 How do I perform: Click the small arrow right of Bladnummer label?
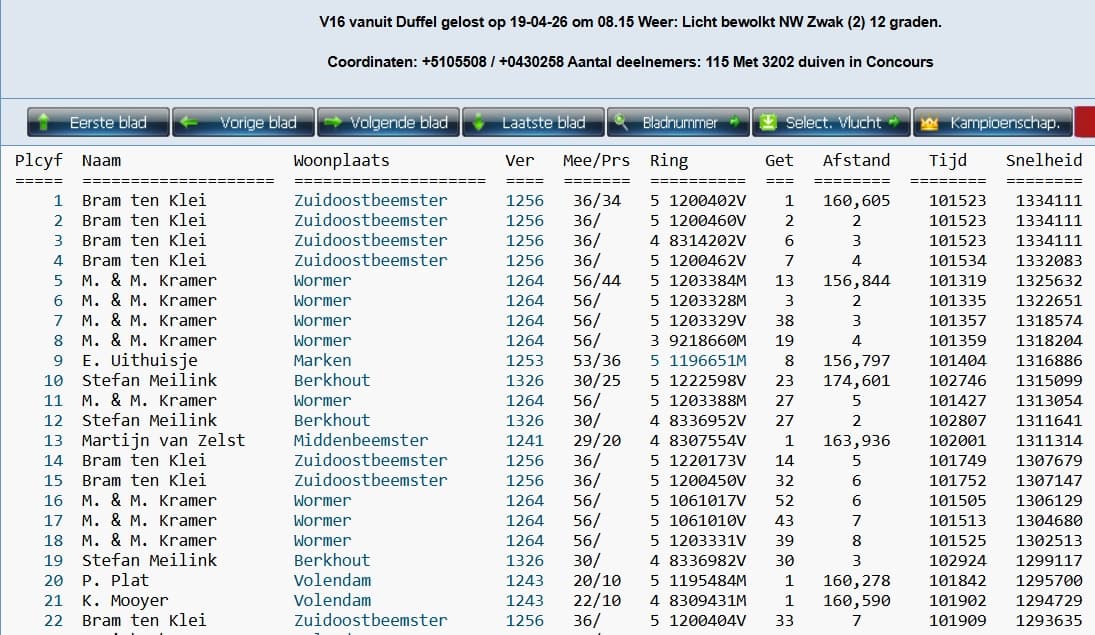click(734, 123)
